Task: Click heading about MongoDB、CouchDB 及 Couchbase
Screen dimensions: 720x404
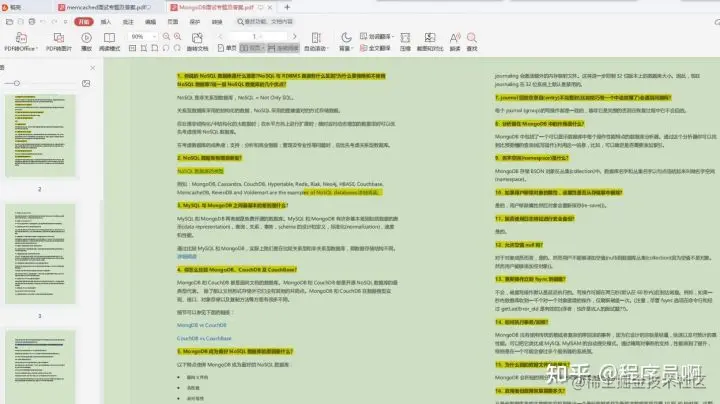Action: [x=237, y=269]
